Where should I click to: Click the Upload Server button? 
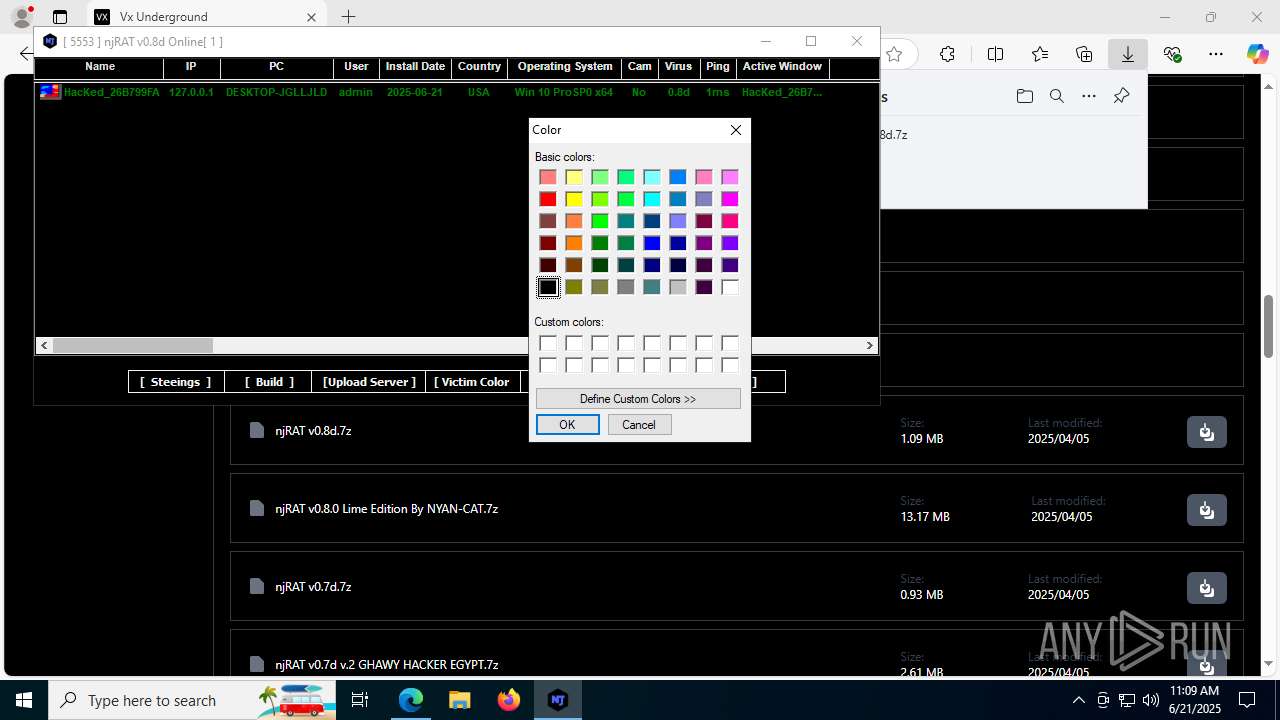(x=369, y=382)
